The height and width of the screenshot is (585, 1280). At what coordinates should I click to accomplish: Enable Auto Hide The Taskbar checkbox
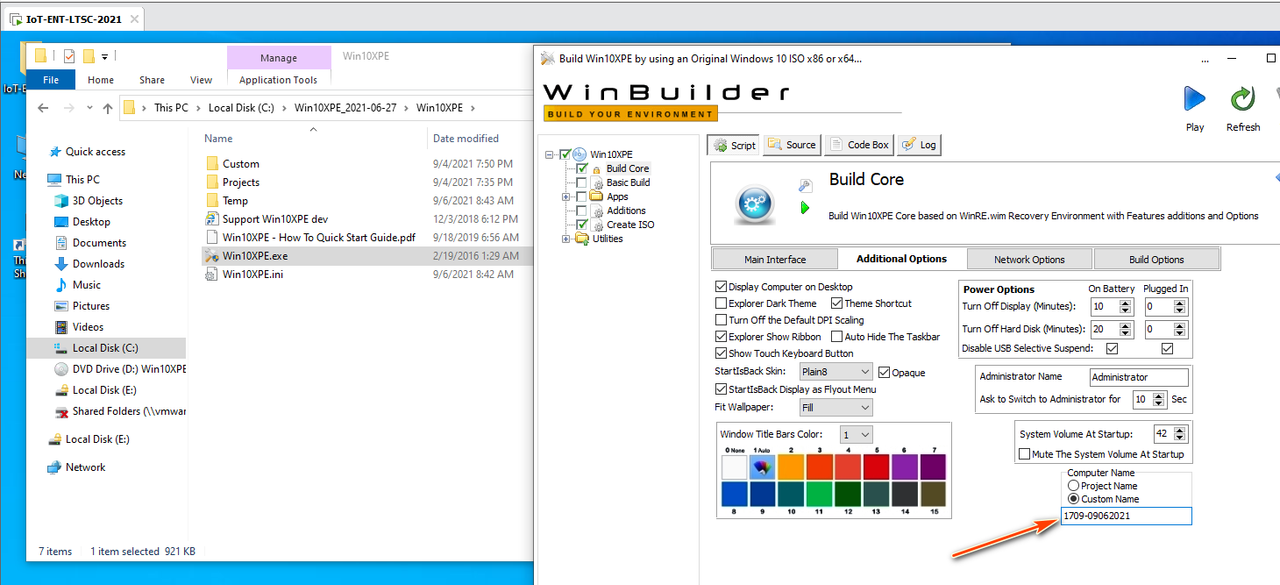tap(837, 337)
